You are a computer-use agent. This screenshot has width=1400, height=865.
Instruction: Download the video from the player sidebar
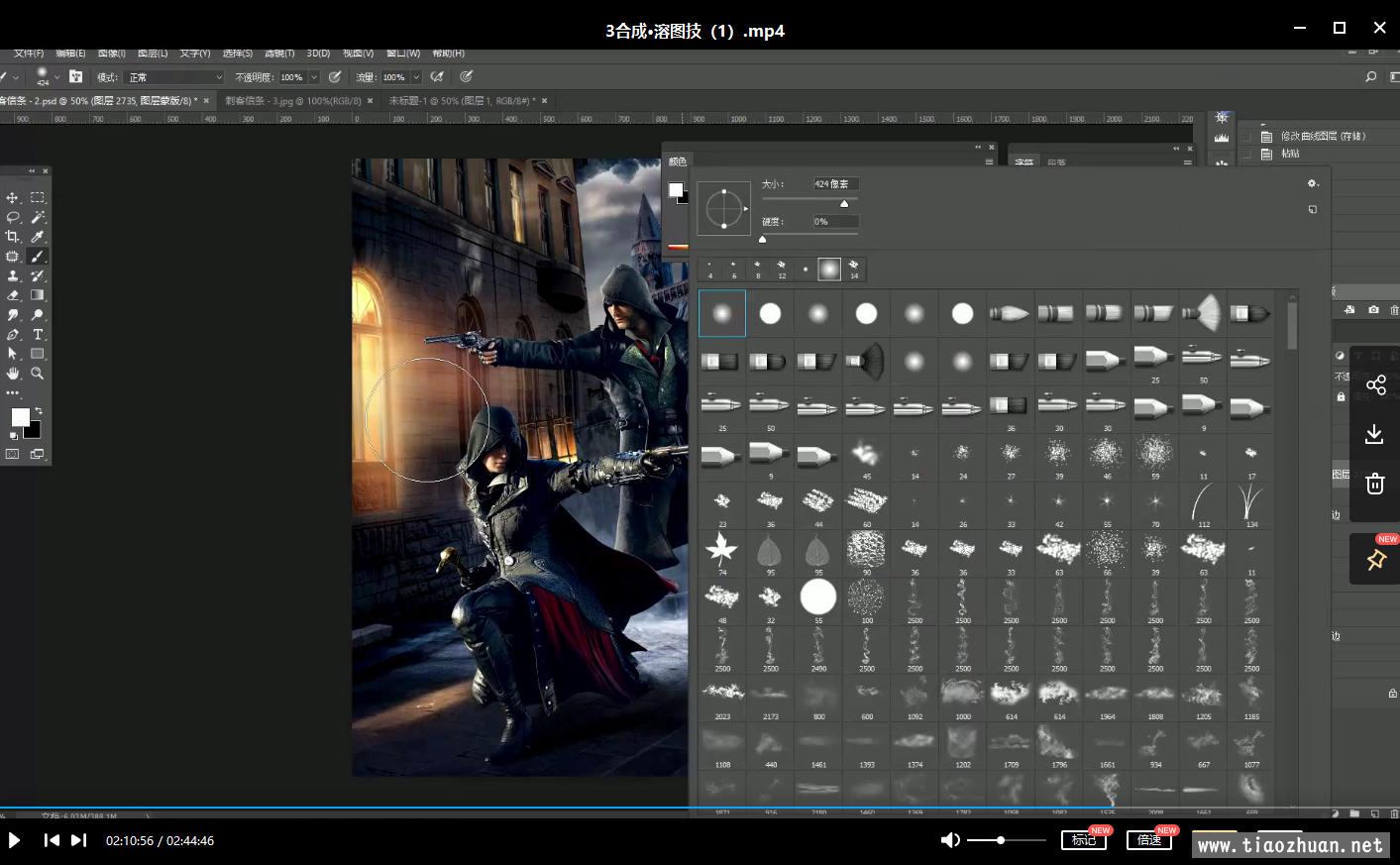coord(1375,434)
